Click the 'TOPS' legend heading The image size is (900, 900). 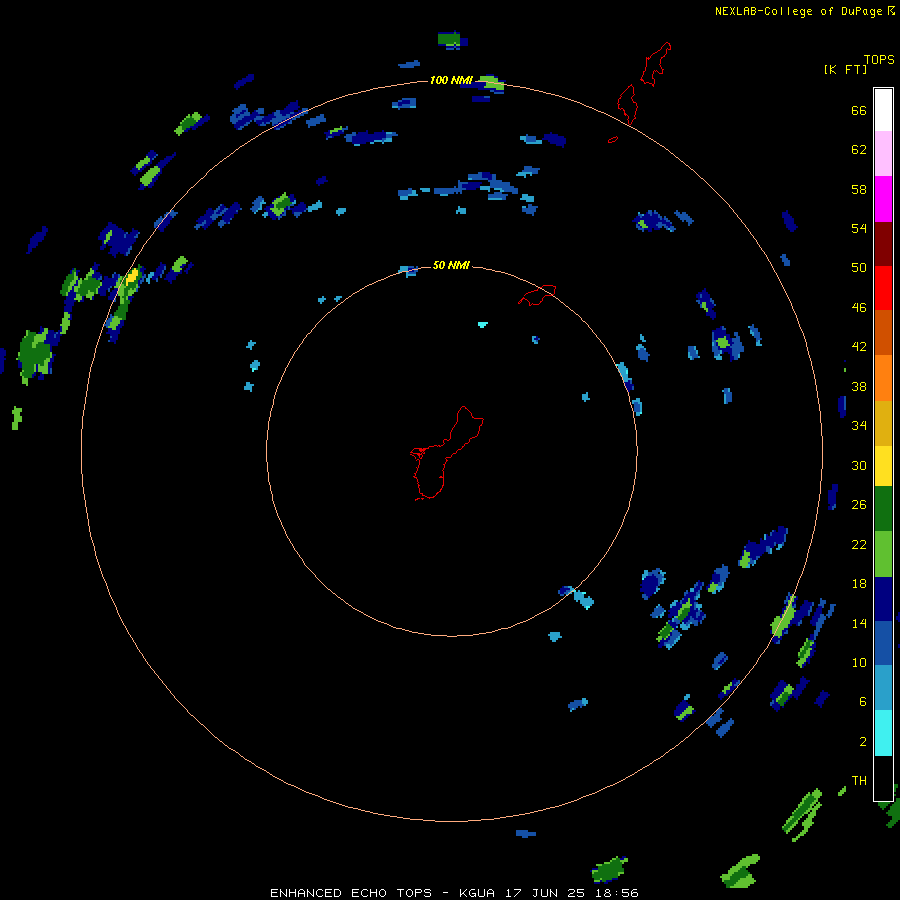(x=879, y=60)
